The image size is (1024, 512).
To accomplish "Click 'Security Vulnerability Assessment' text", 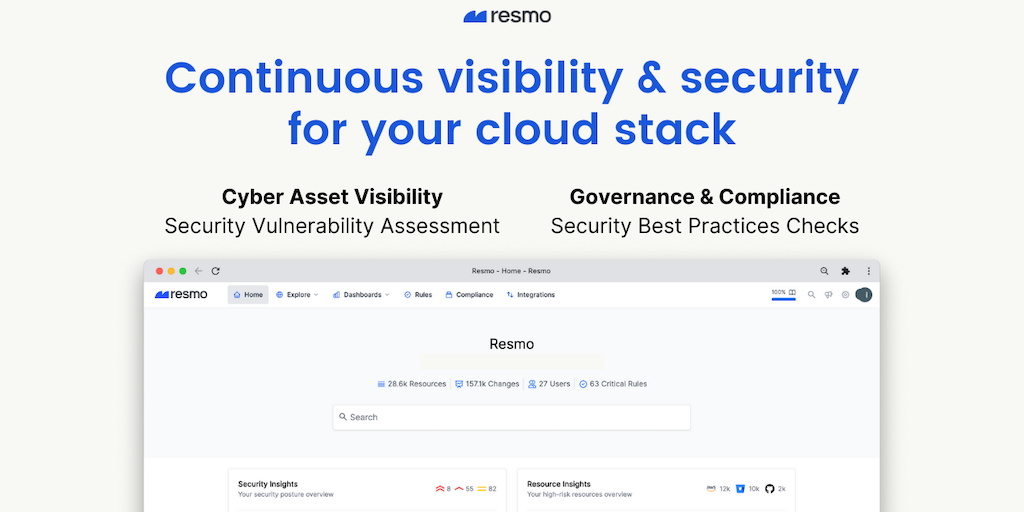I will [332, 226].
